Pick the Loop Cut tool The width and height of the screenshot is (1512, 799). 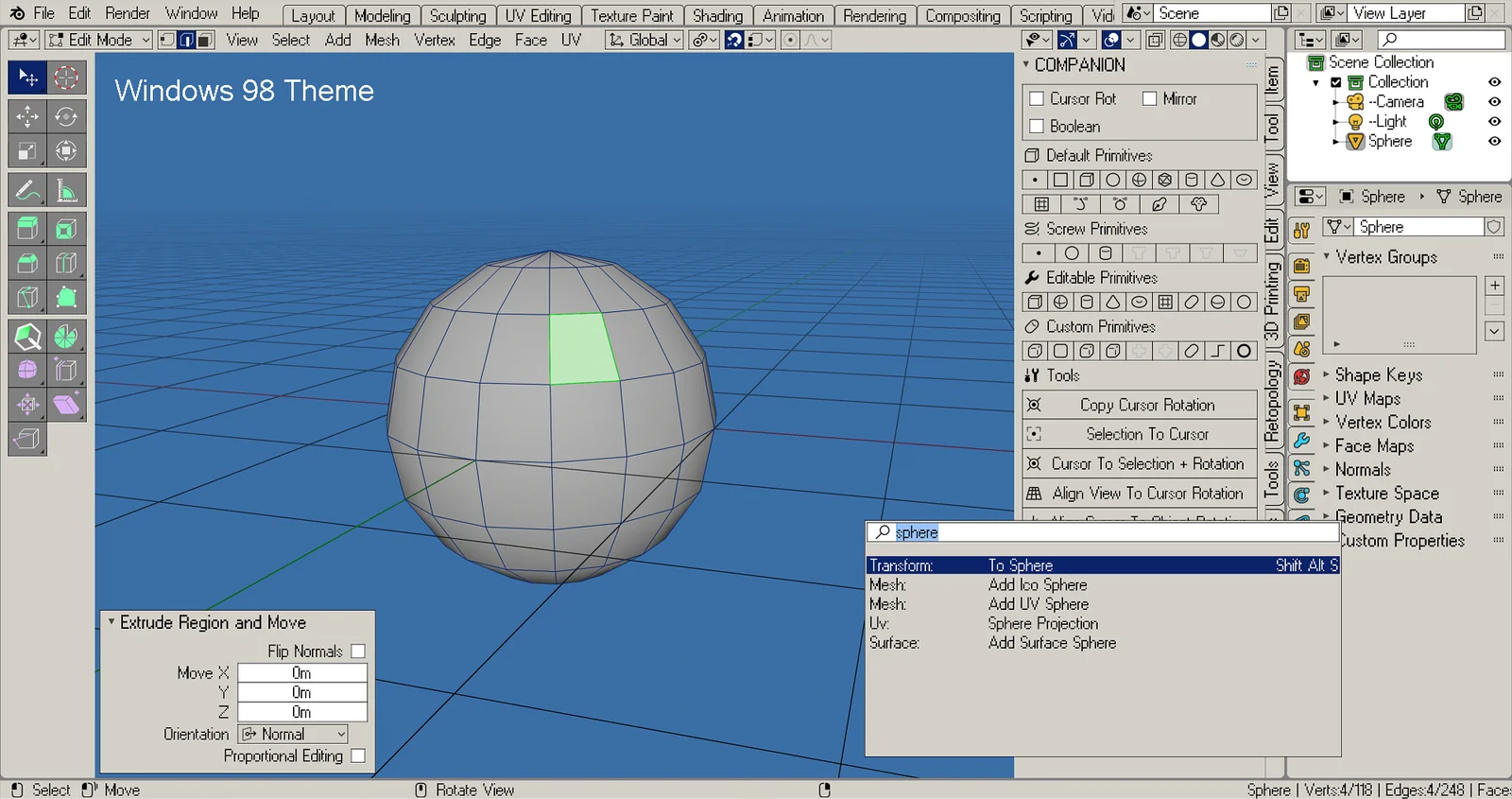(x=65, y=263)
